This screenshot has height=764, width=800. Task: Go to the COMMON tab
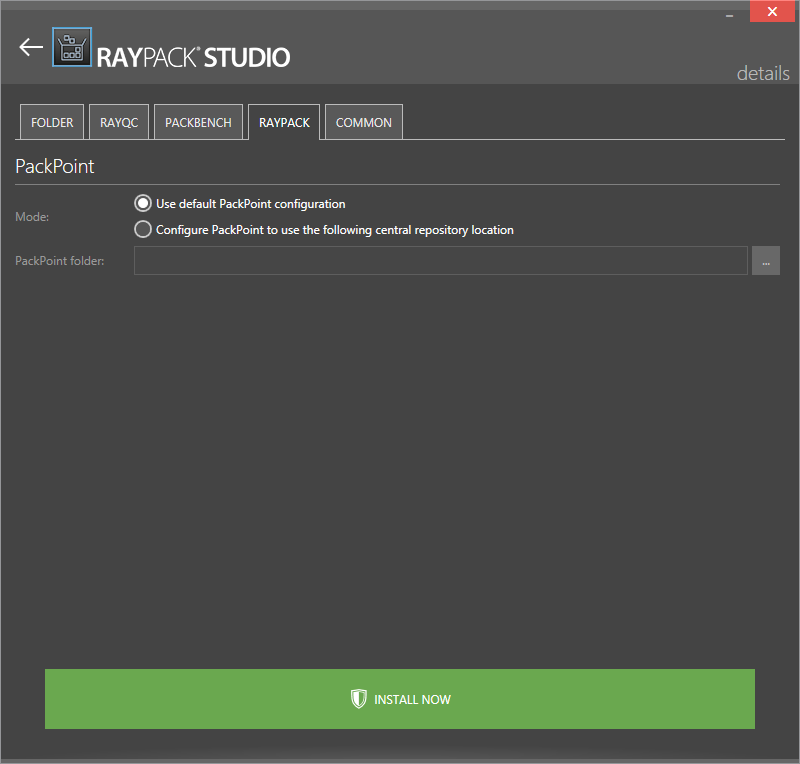364,122
